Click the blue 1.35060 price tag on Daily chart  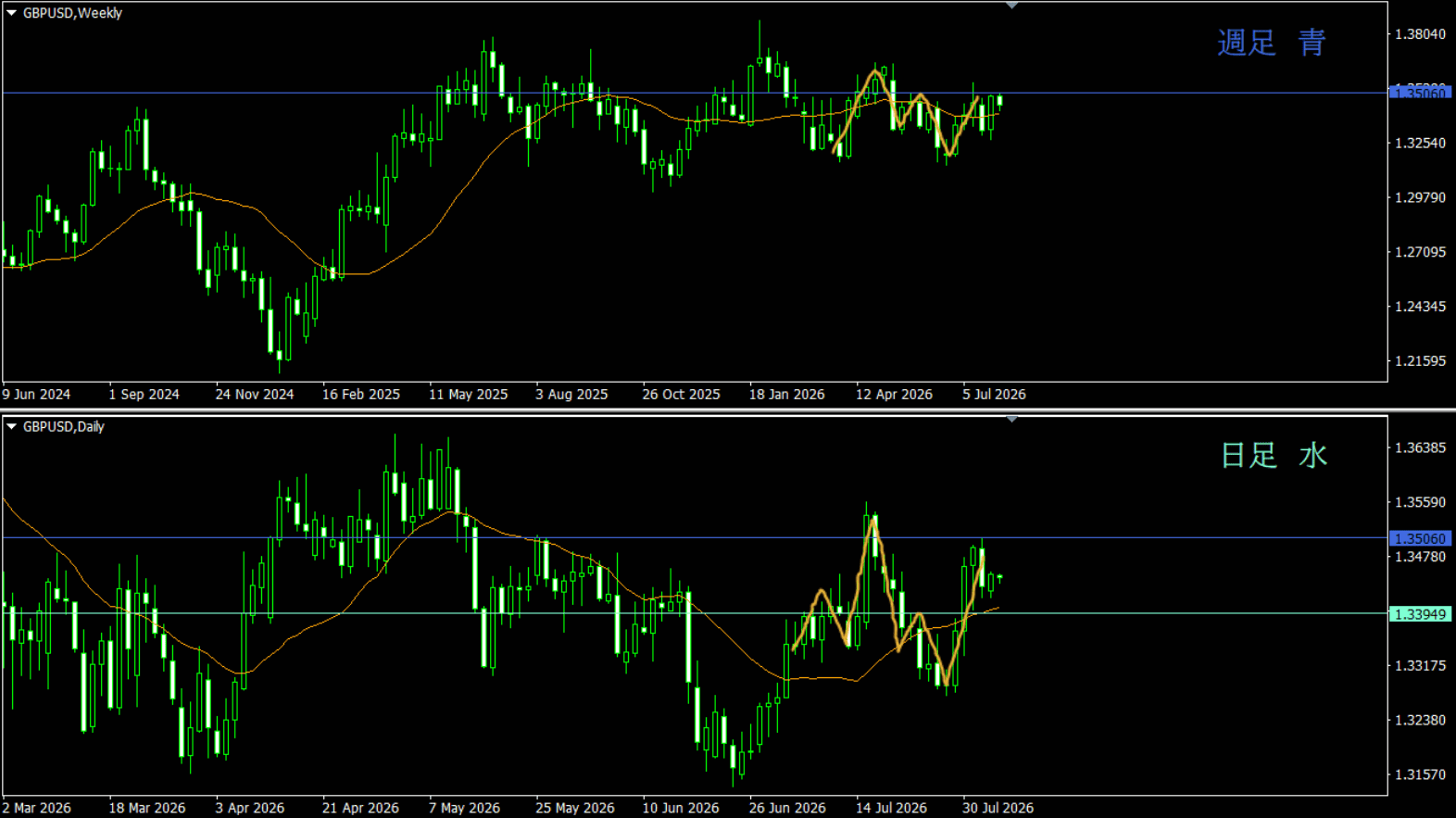coord(1420,538)
